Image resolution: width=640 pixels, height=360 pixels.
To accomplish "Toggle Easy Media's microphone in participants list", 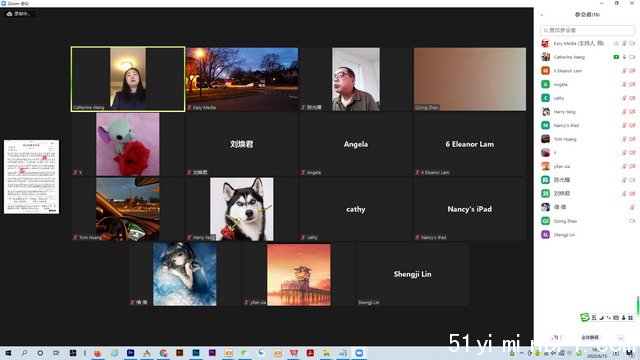I will click(624, 43).
